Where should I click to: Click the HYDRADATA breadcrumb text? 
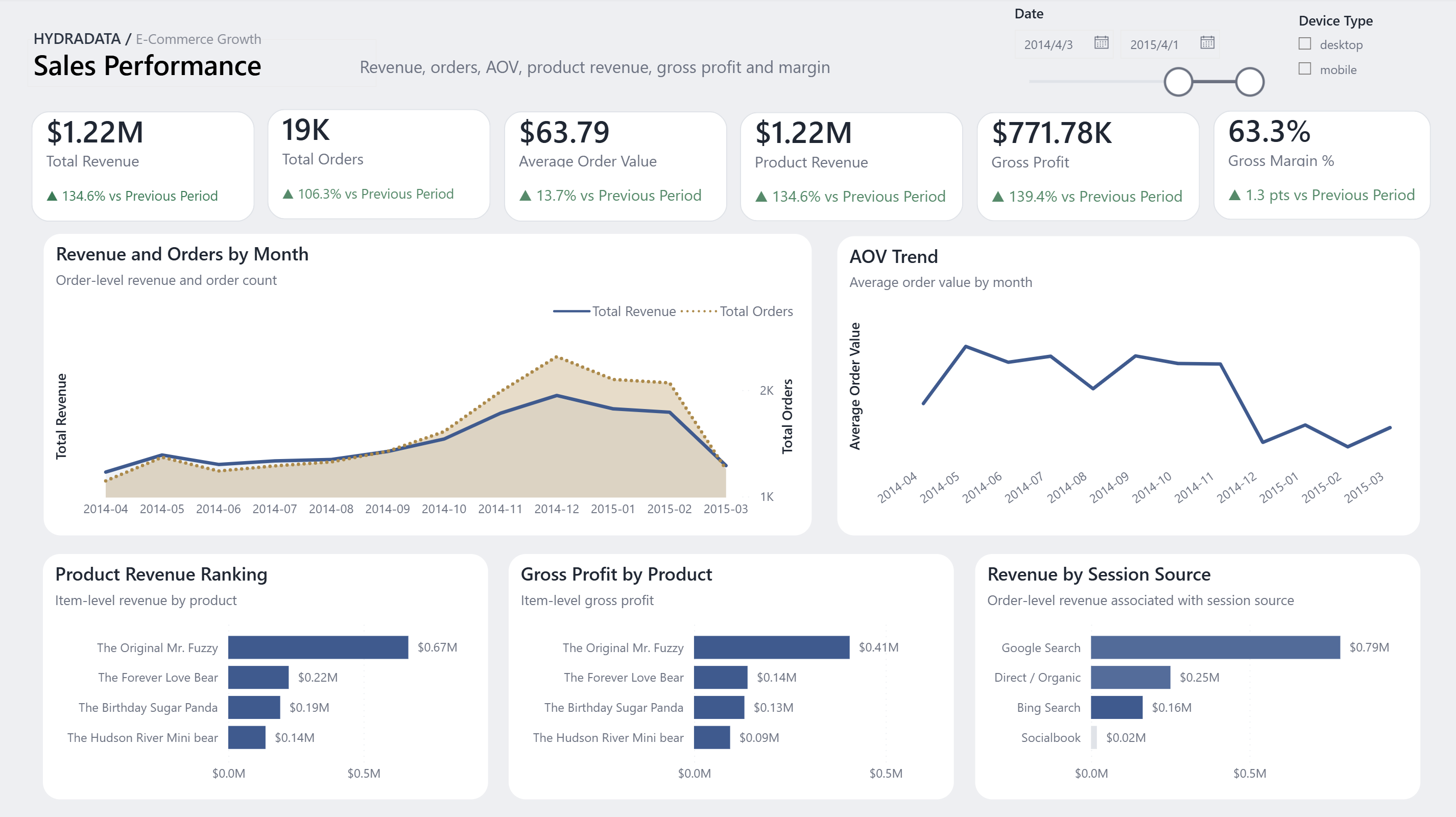[77, 39]
